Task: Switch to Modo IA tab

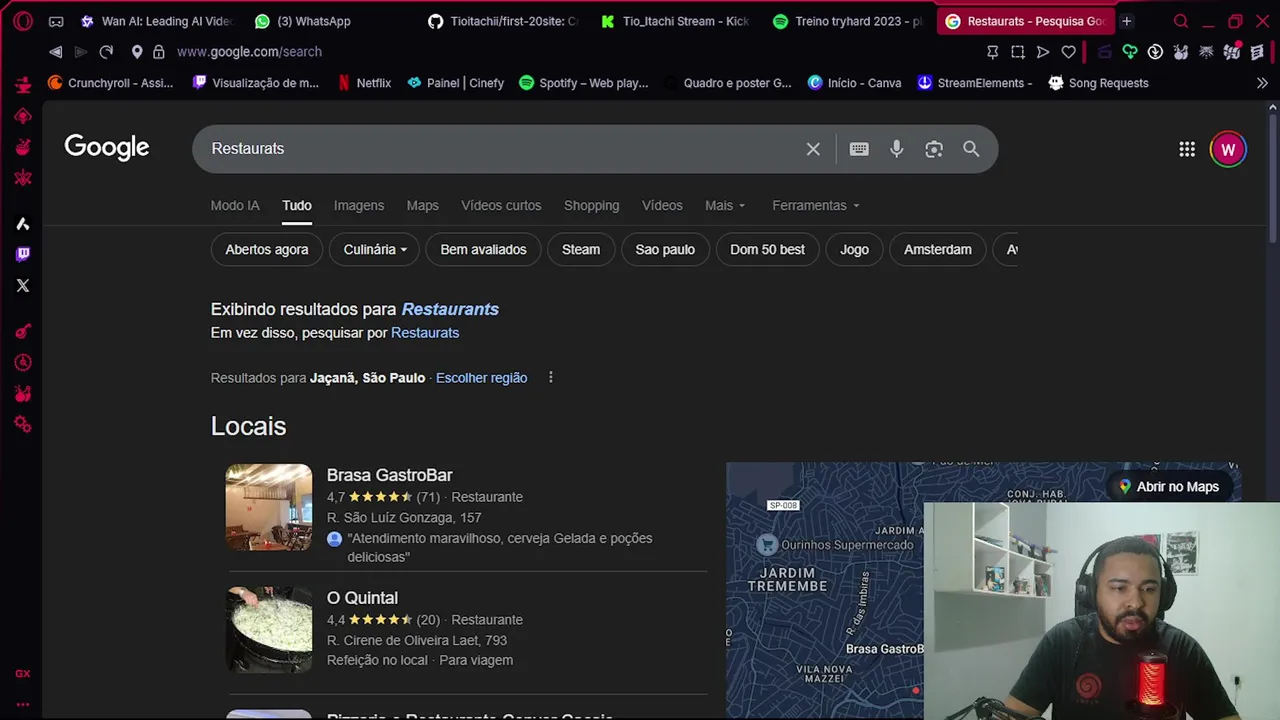Action: tap(235, 205)
